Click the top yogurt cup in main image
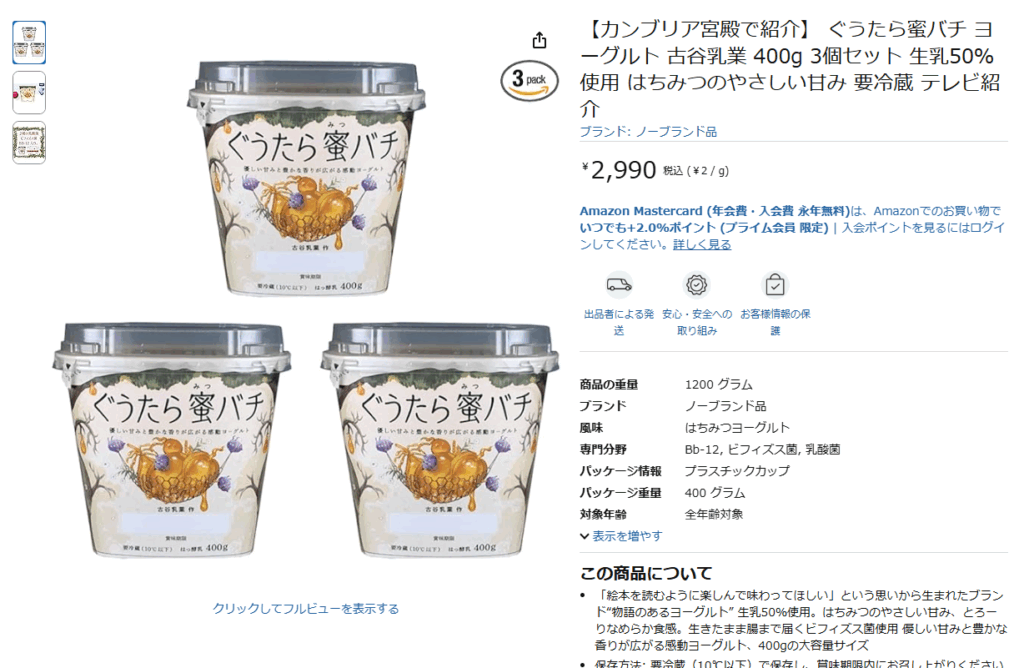This screenshot has width=1024, height=668. click(x=307, y=178)
